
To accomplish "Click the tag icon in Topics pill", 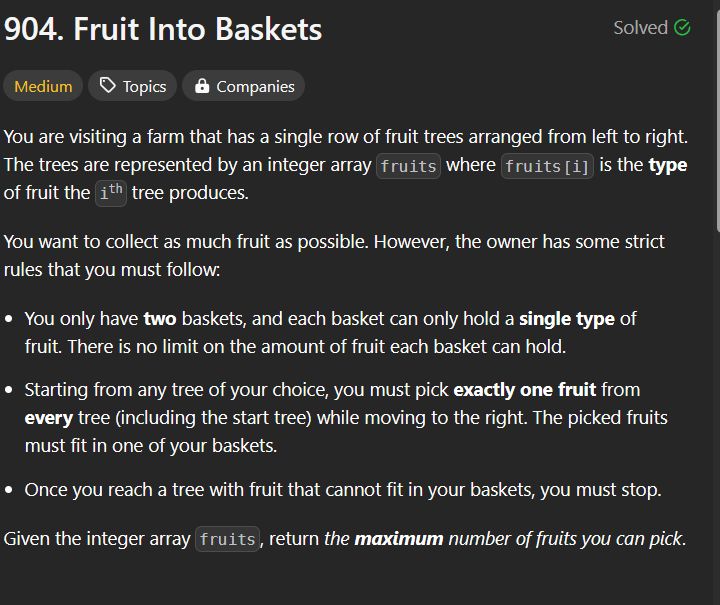I will 107,85.
